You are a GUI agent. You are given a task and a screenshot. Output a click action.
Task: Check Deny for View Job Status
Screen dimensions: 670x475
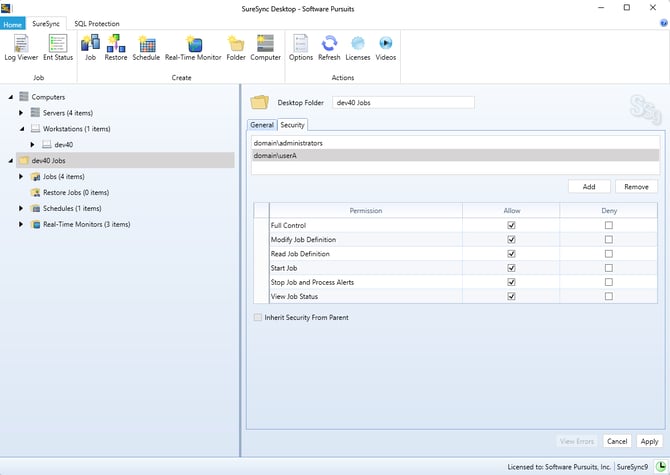tap(608, 296)
